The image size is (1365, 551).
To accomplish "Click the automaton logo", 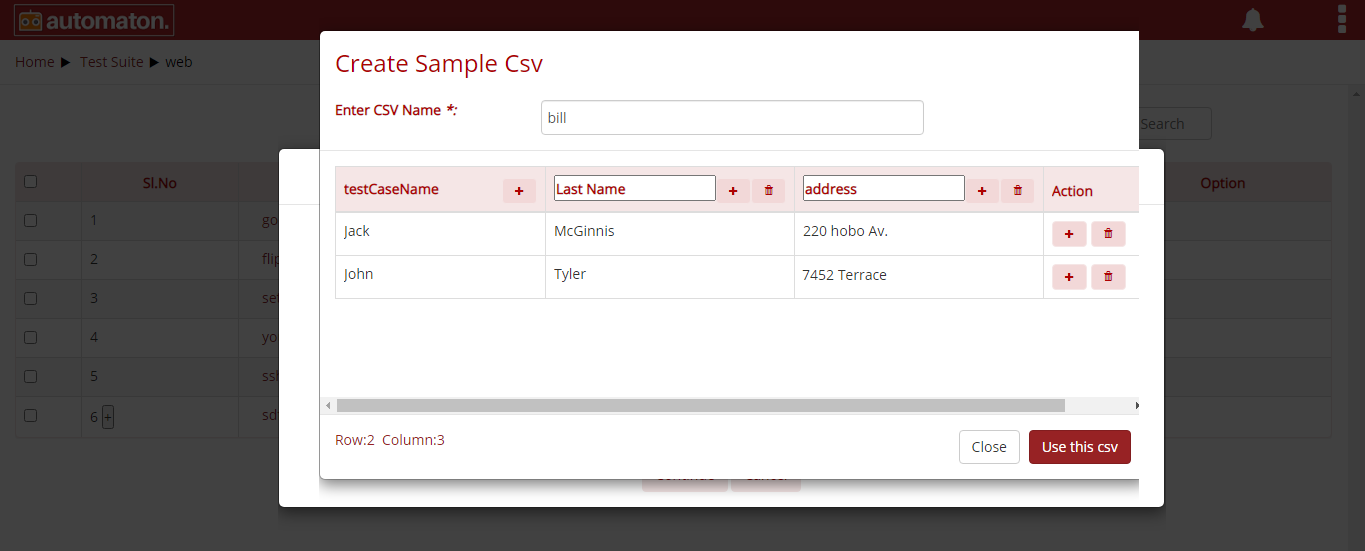I will tap(94, 19).
